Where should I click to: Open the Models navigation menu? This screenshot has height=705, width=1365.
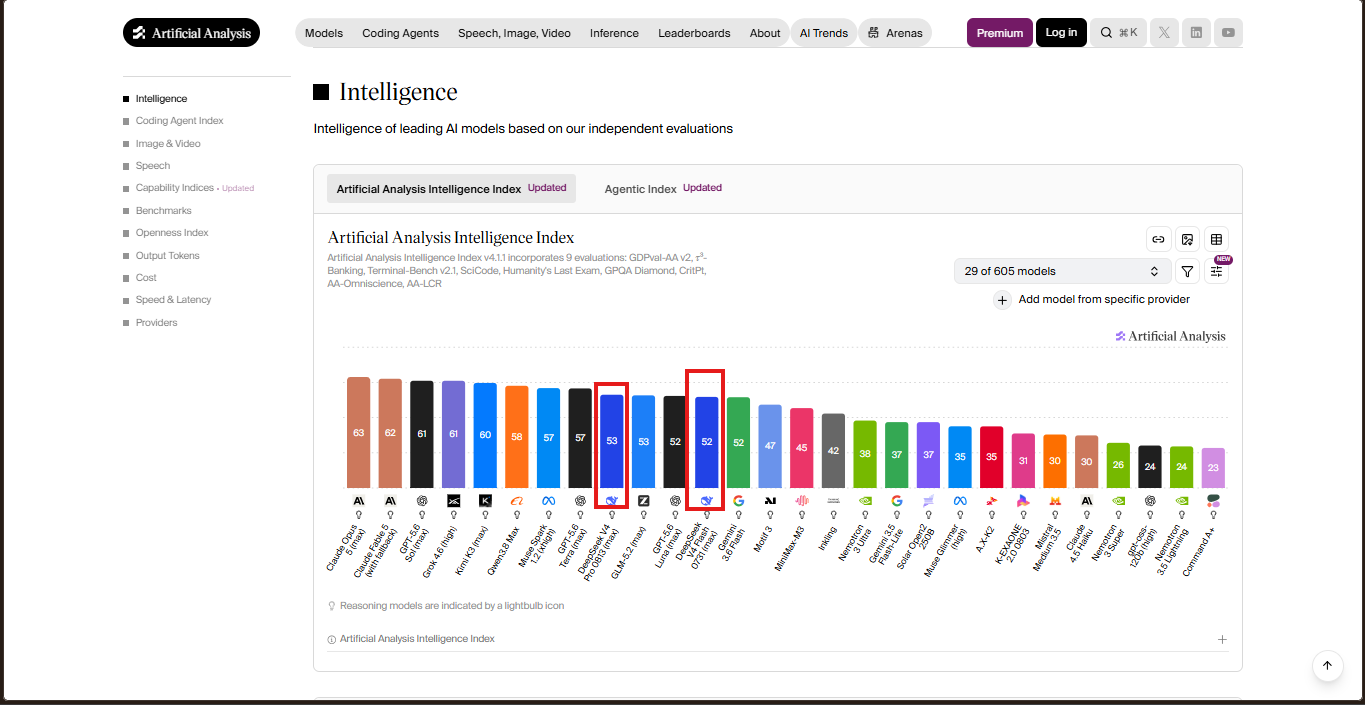pos(324,33)
